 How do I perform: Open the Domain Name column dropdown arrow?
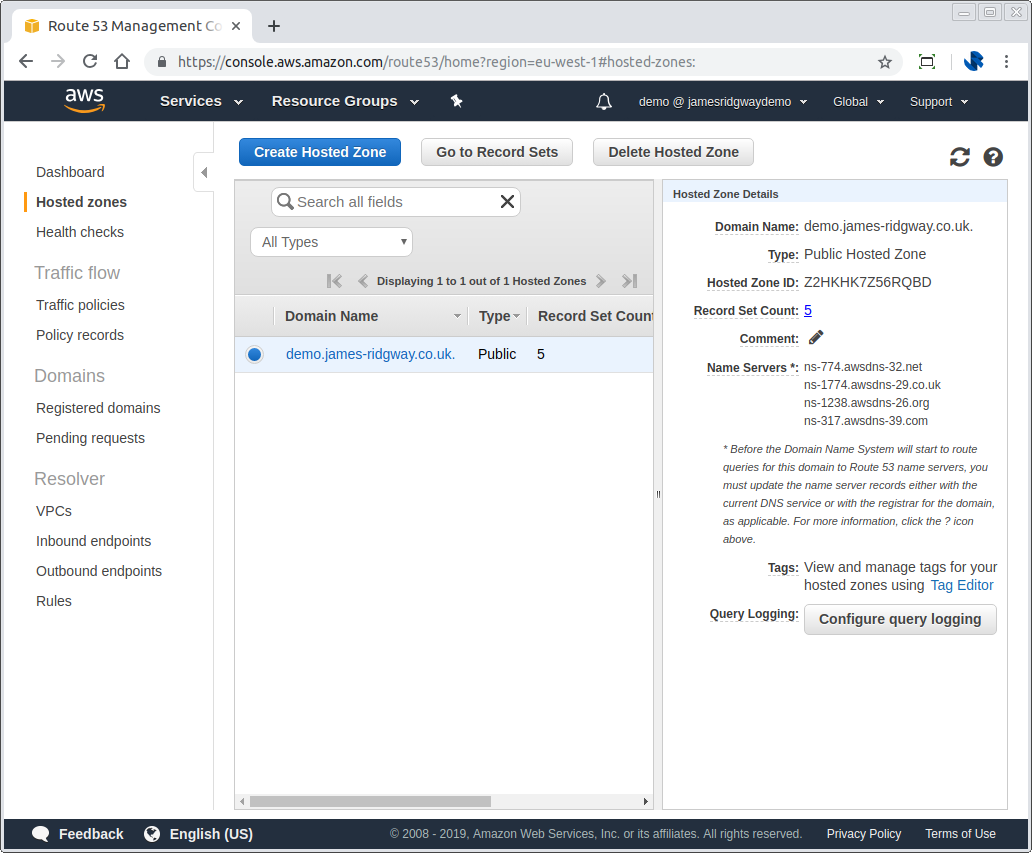[x=457, y=317]
